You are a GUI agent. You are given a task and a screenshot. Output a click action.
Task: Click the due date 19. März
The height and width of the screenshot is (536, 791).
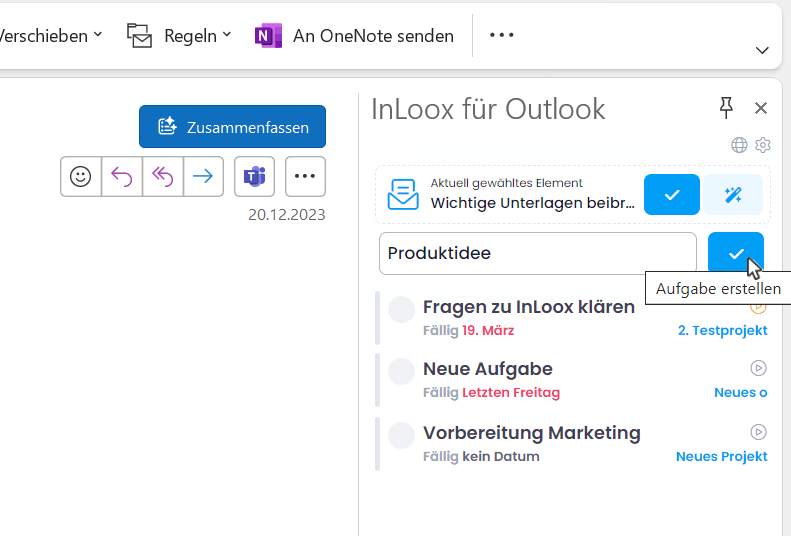(x=488, y=331)
